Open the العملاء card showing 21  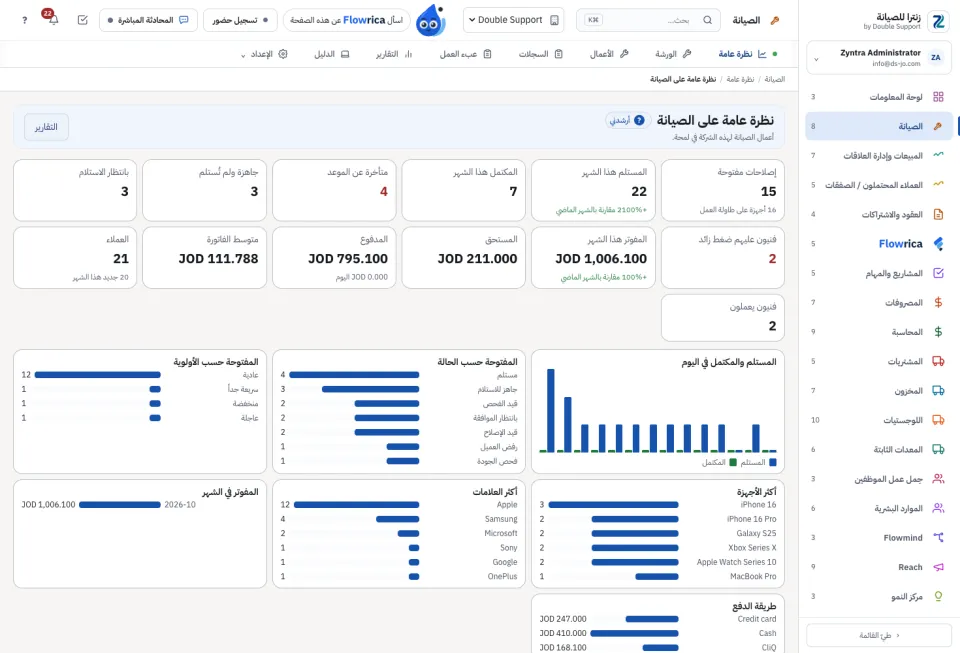[x=75, y=258]
